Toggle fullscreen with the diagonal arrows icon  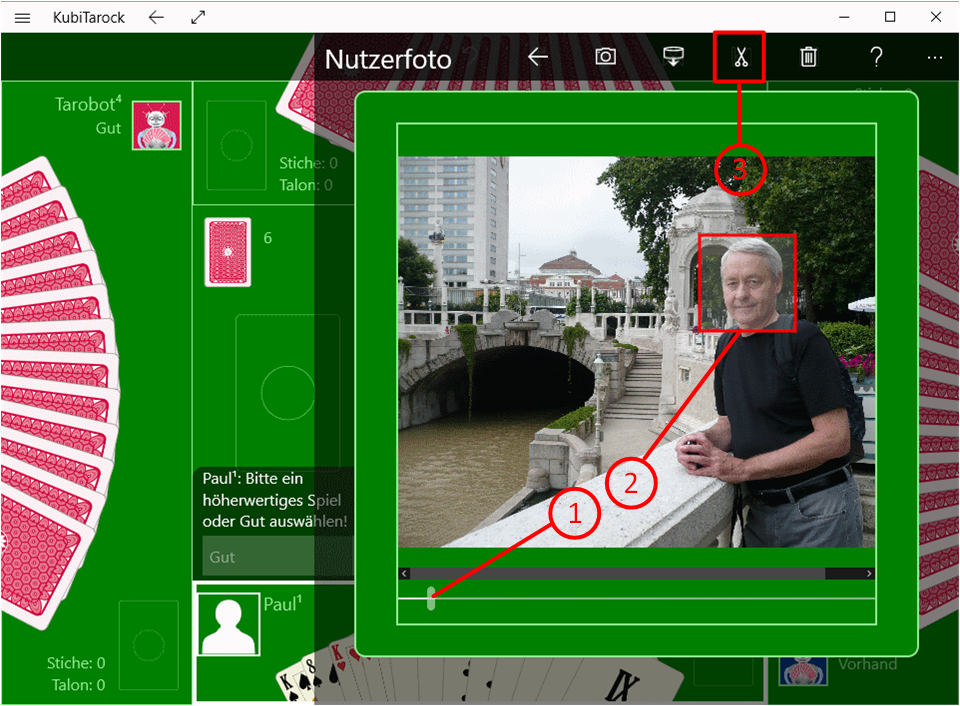tap(198, 17)
